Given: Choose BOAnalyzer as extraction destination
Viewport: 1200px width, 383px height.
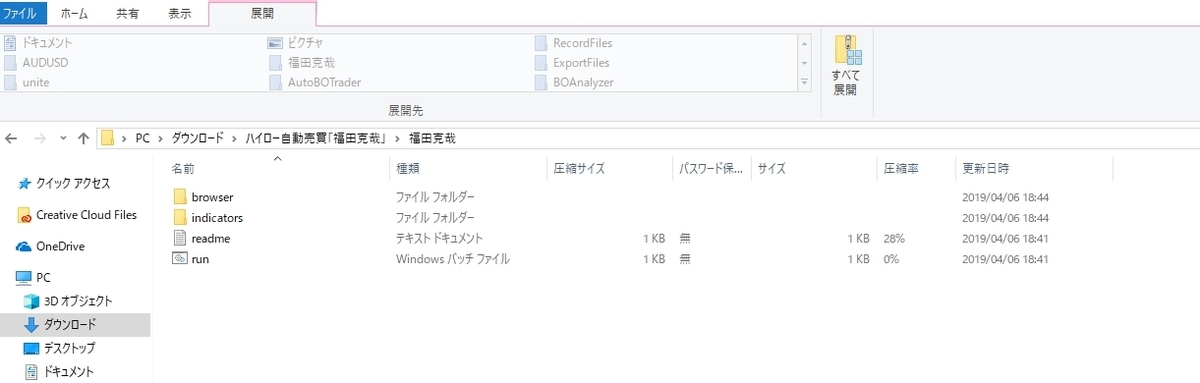Looking at the screenshot, I should pyautogui.click(x=574, y=82).
